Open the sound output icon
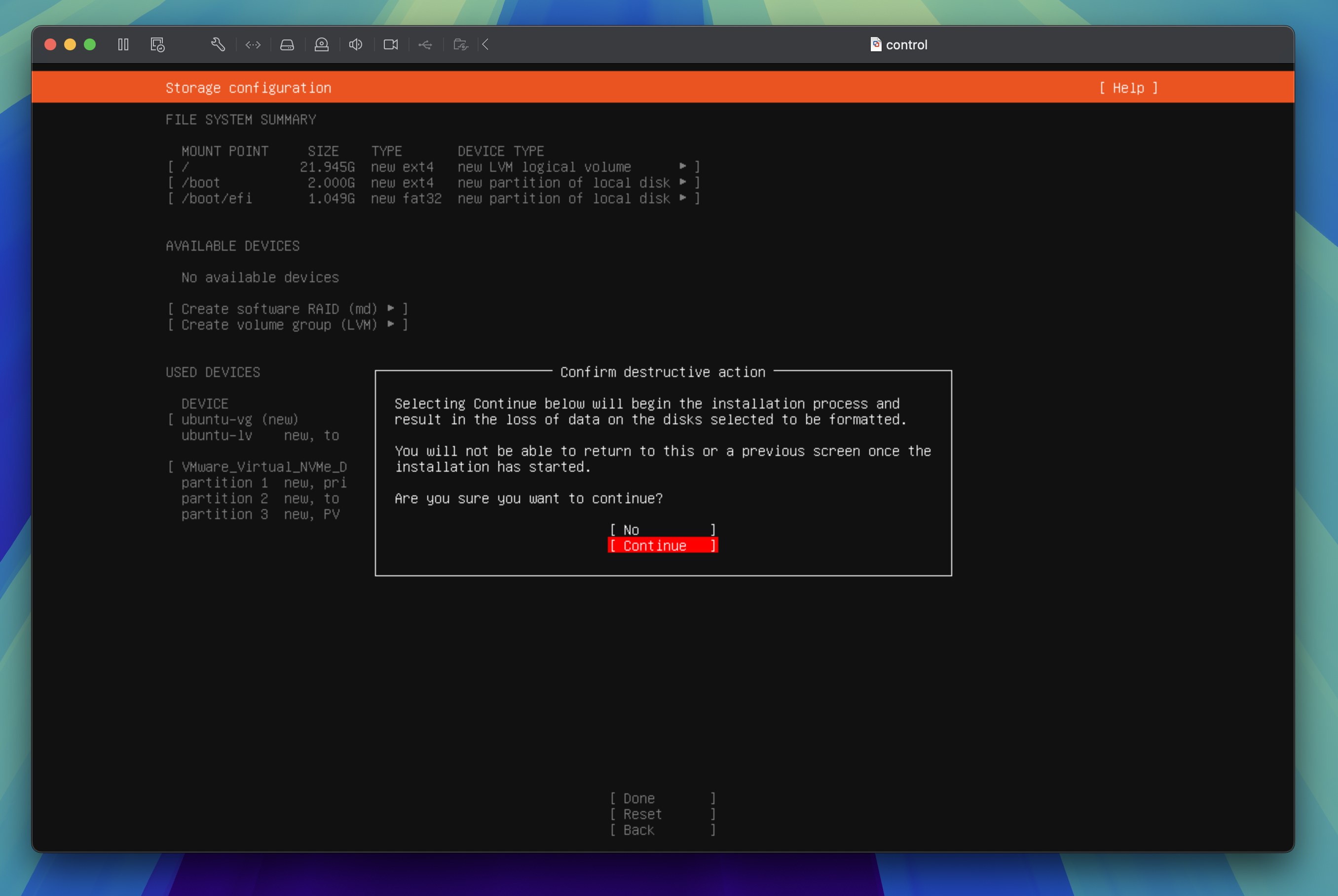Screen dimensions: 1338x896 click(x=356, y=44)
